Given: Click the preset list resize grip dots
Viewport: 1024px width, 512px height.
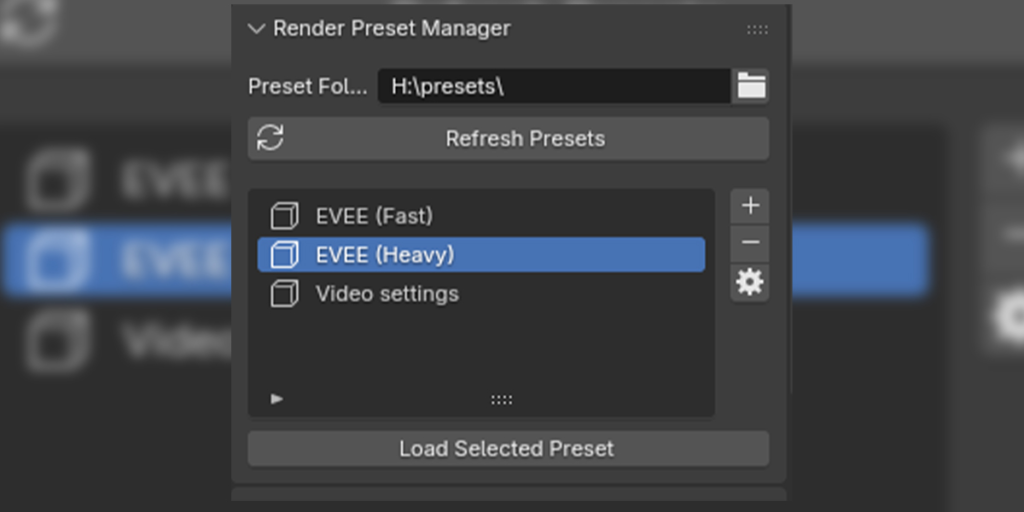Looking at the screenshot, I should [x=502, y=400].
